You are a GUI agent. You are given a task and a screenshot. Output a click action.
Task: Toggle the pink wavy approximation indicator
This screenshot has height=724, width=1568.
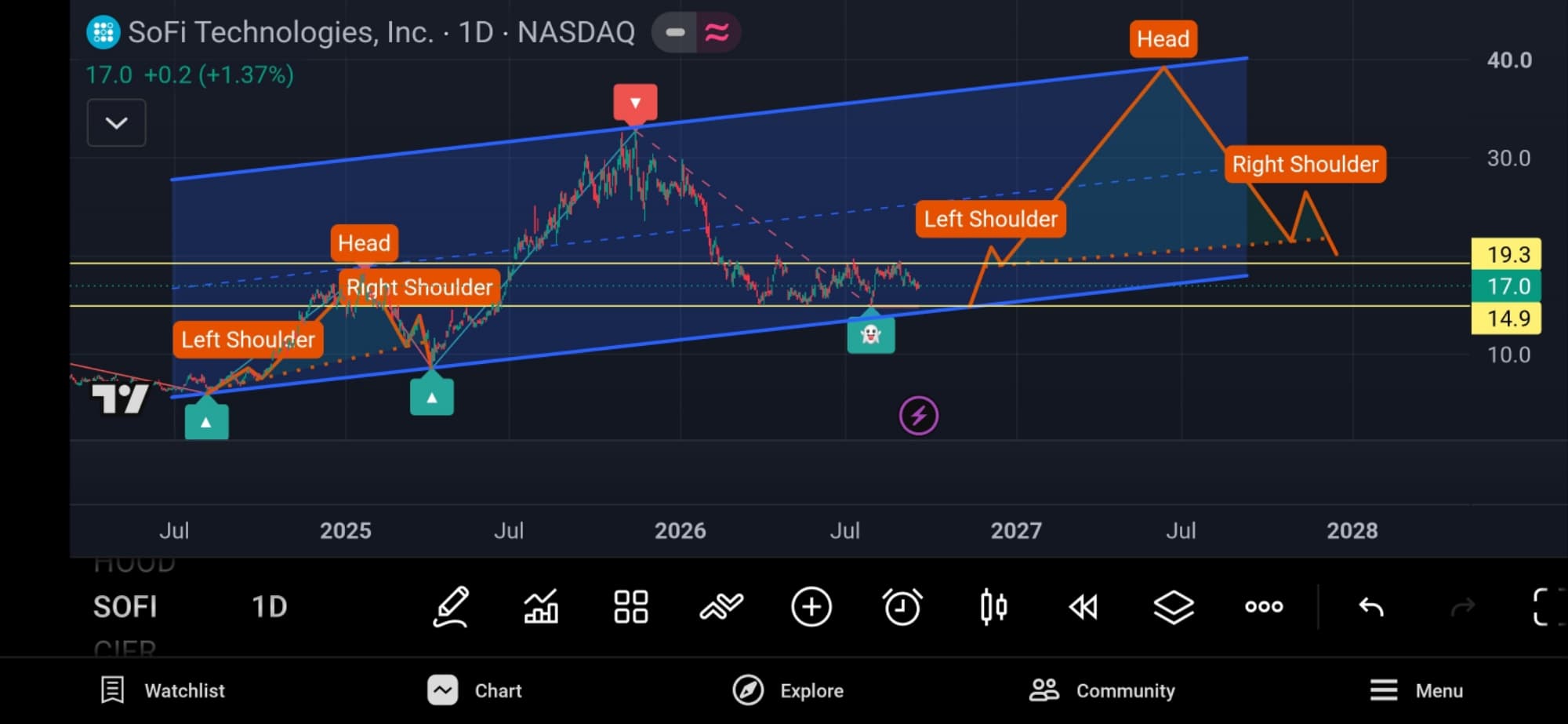point(717,32)
